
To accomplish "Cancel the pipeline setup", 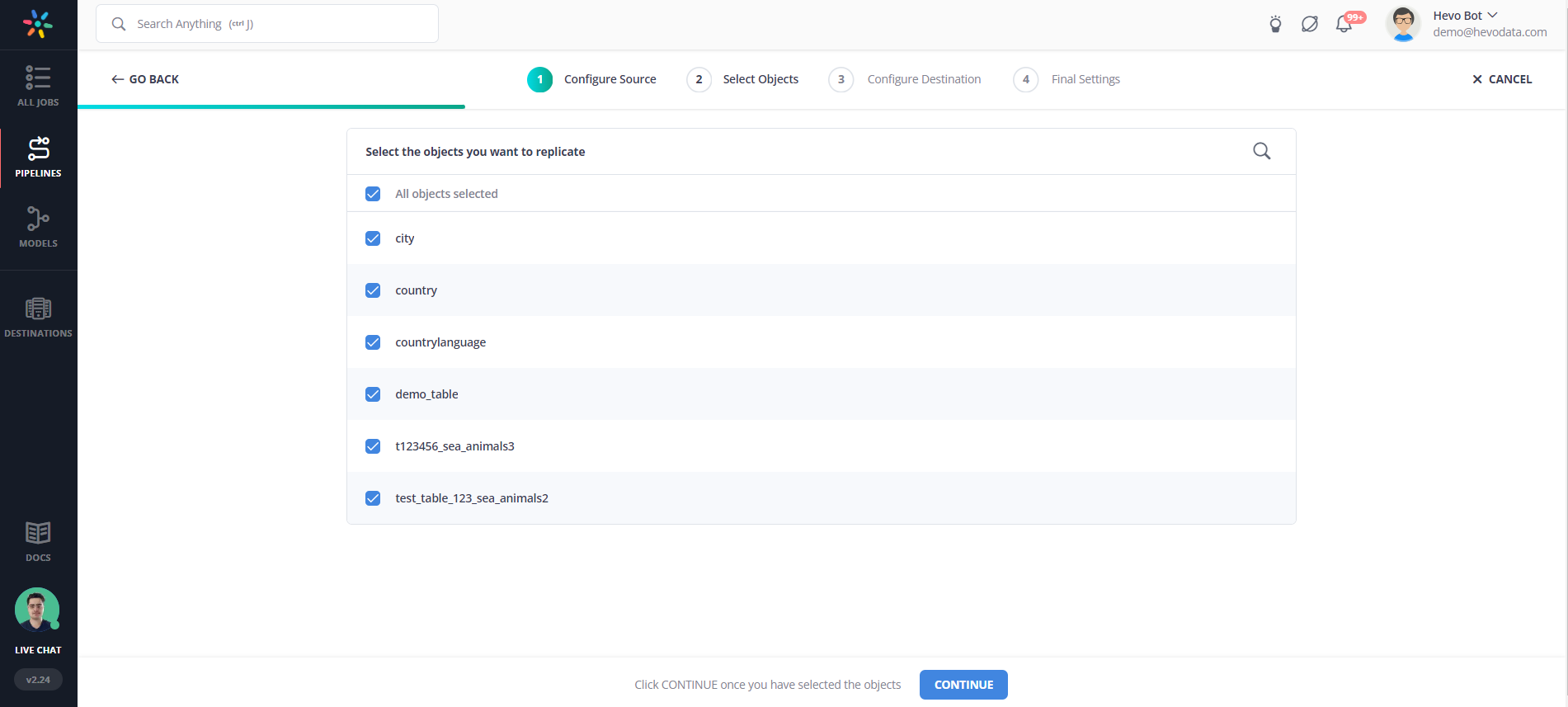I will [x=1502, y=79].
